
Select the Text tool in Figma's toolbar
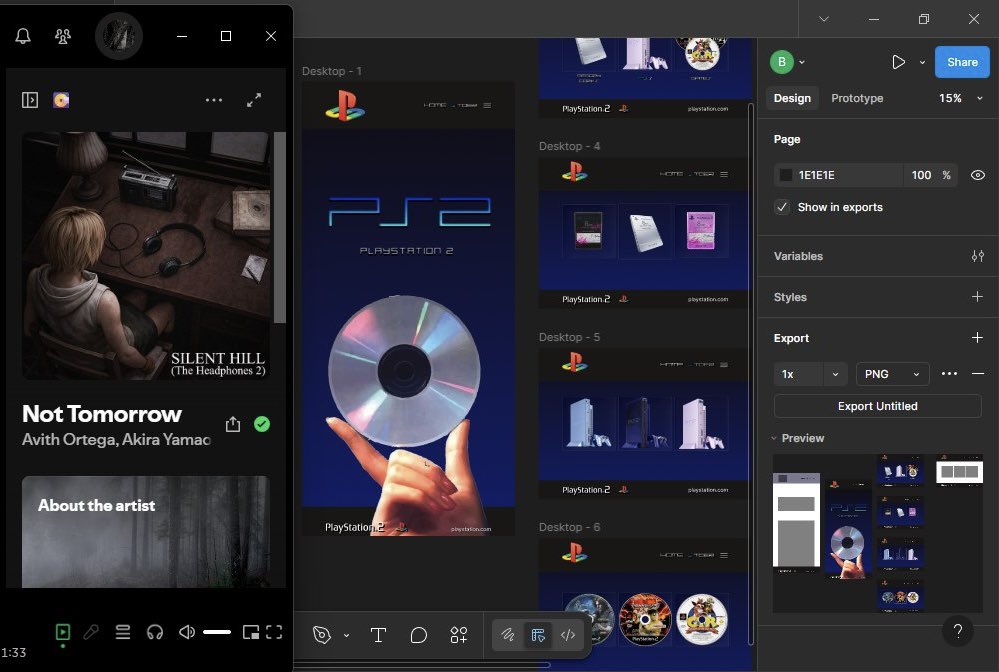coord(378,634)
